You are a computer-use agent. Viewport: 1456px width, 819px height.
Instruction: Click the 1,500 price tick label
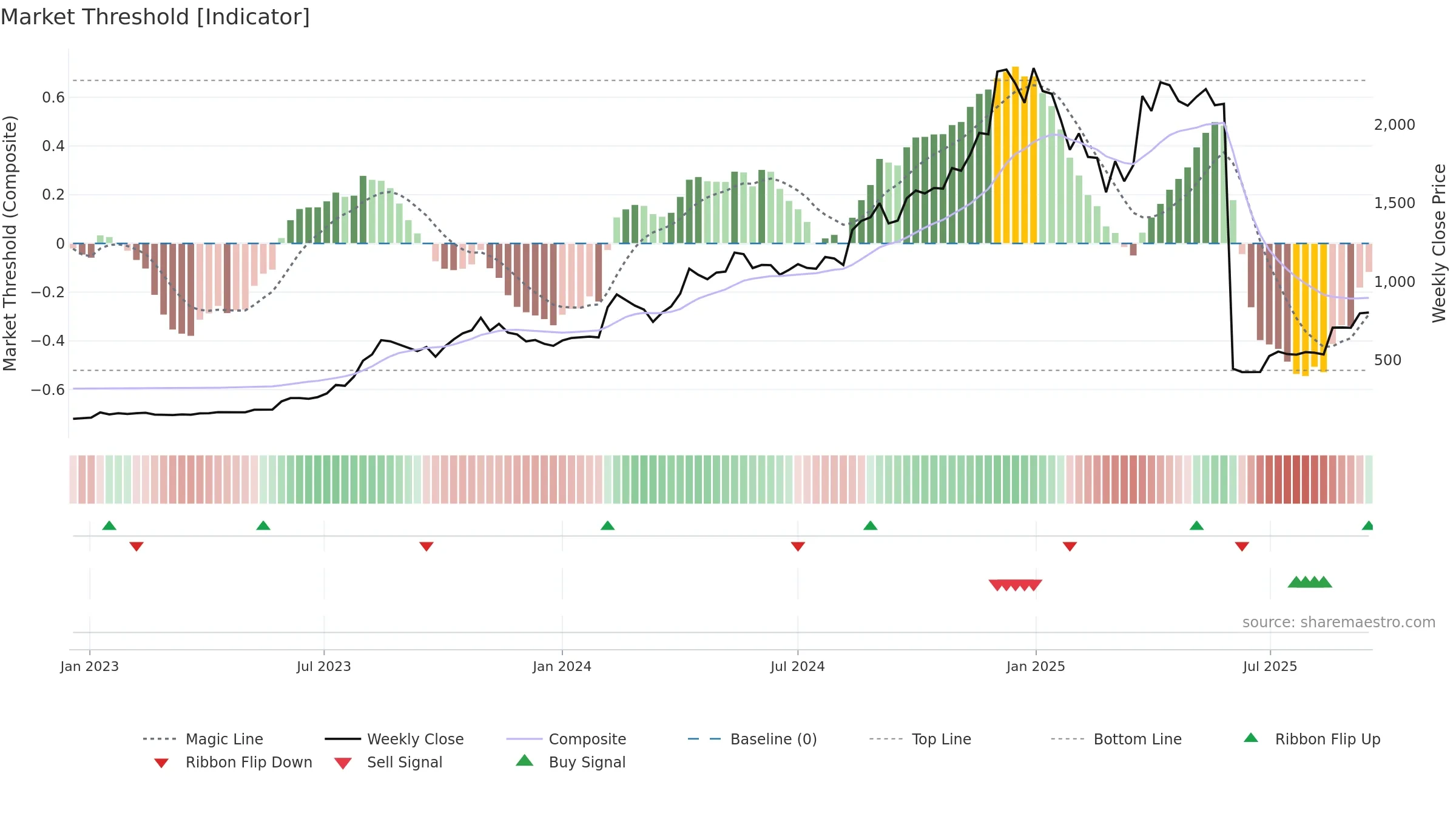pos(1395,203)
